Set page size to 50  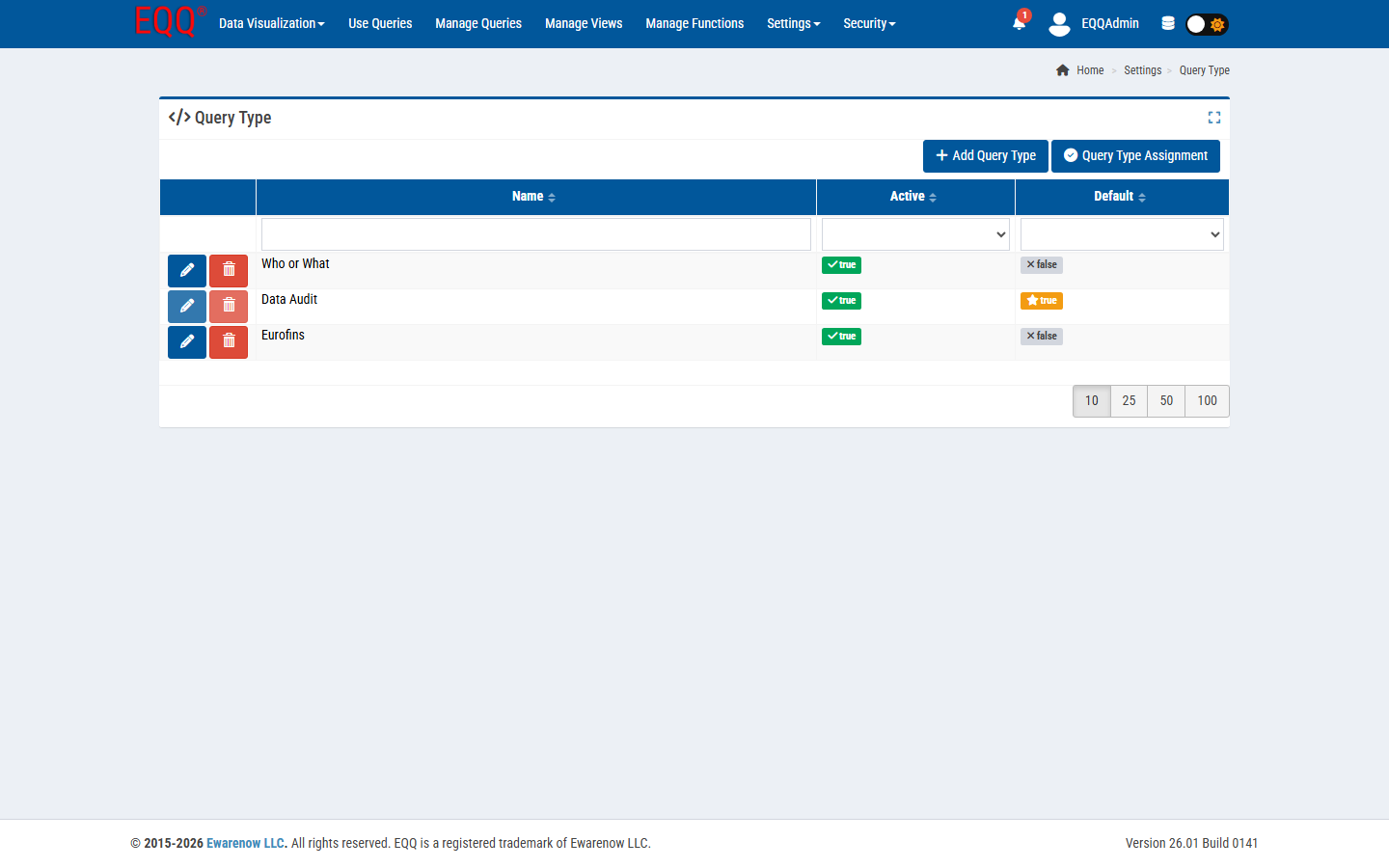tap(1166, 401)
